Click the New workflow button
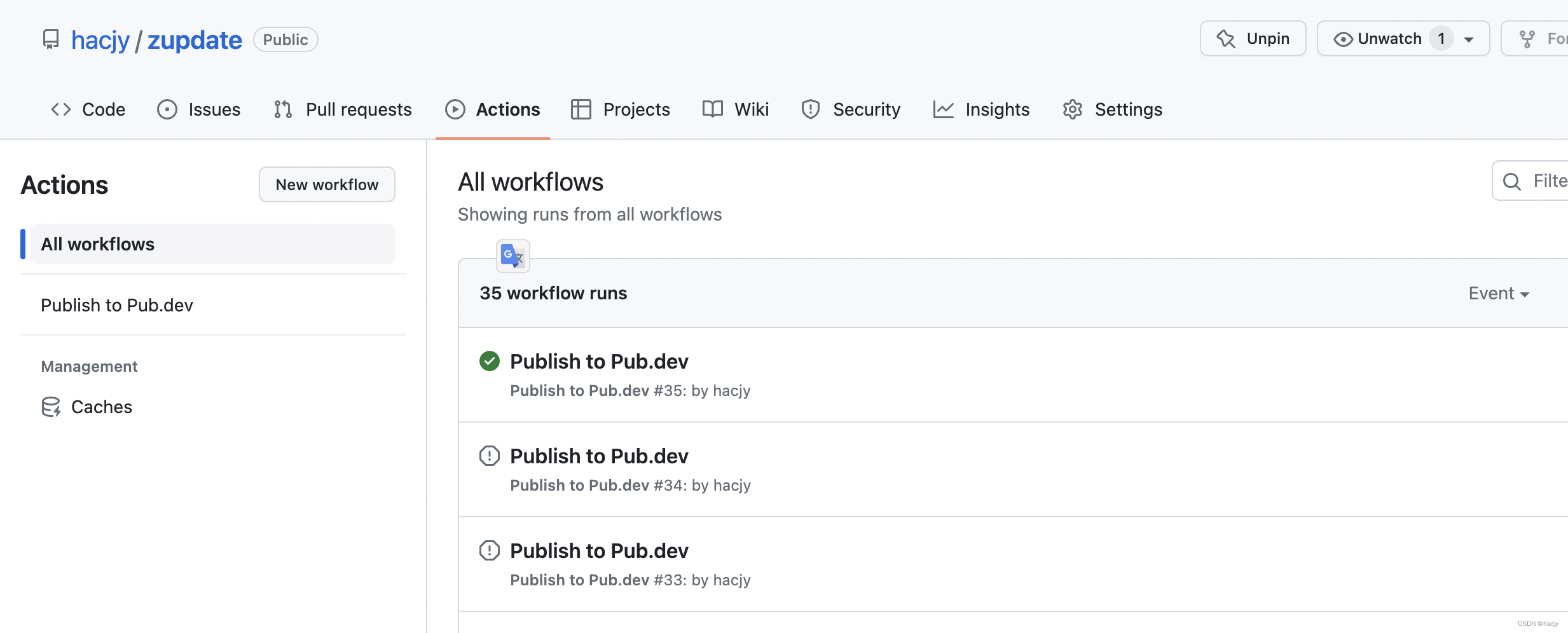 point(327,184)
